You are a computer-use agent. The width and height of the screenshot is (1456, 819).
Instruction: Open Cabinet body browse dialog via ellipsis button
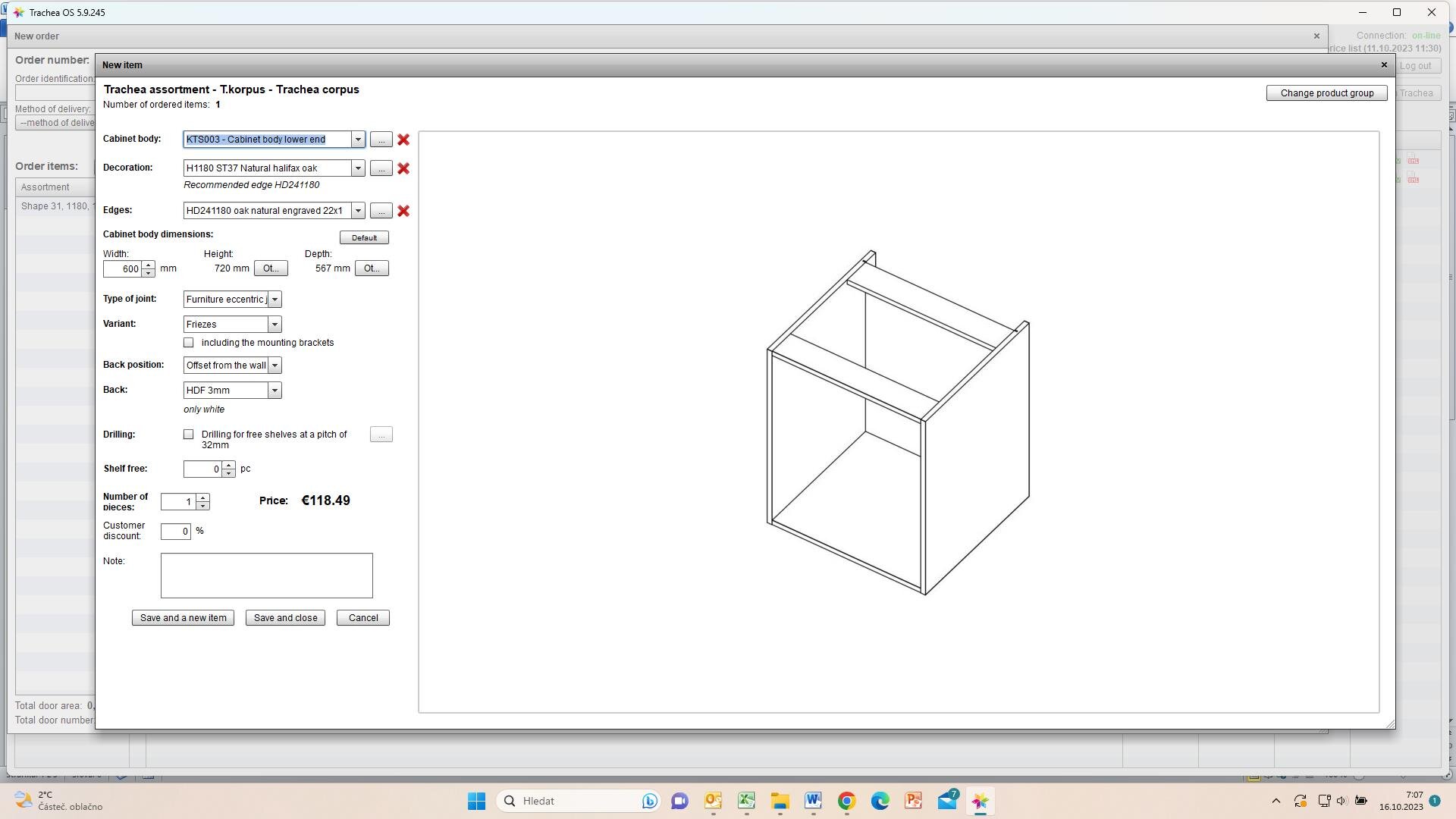381,140
